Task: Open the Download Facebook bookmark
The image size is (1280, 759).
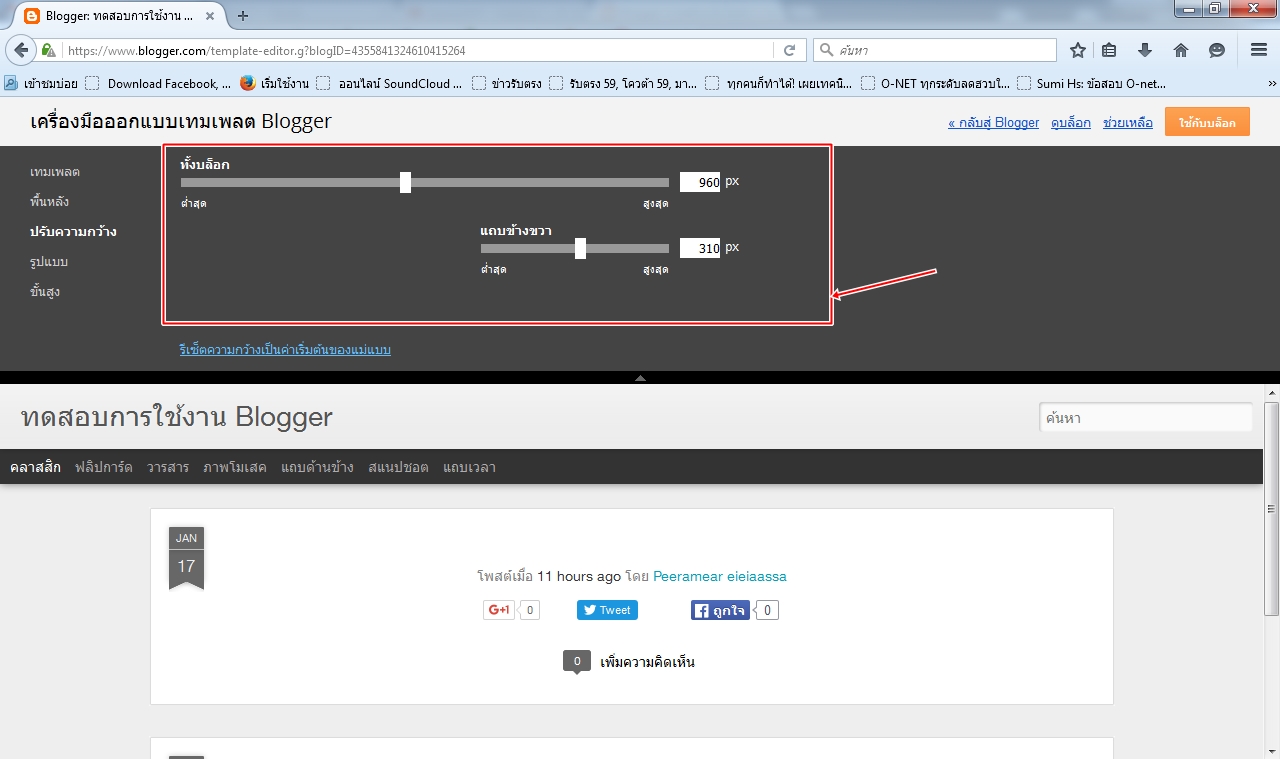Action: 158,84
